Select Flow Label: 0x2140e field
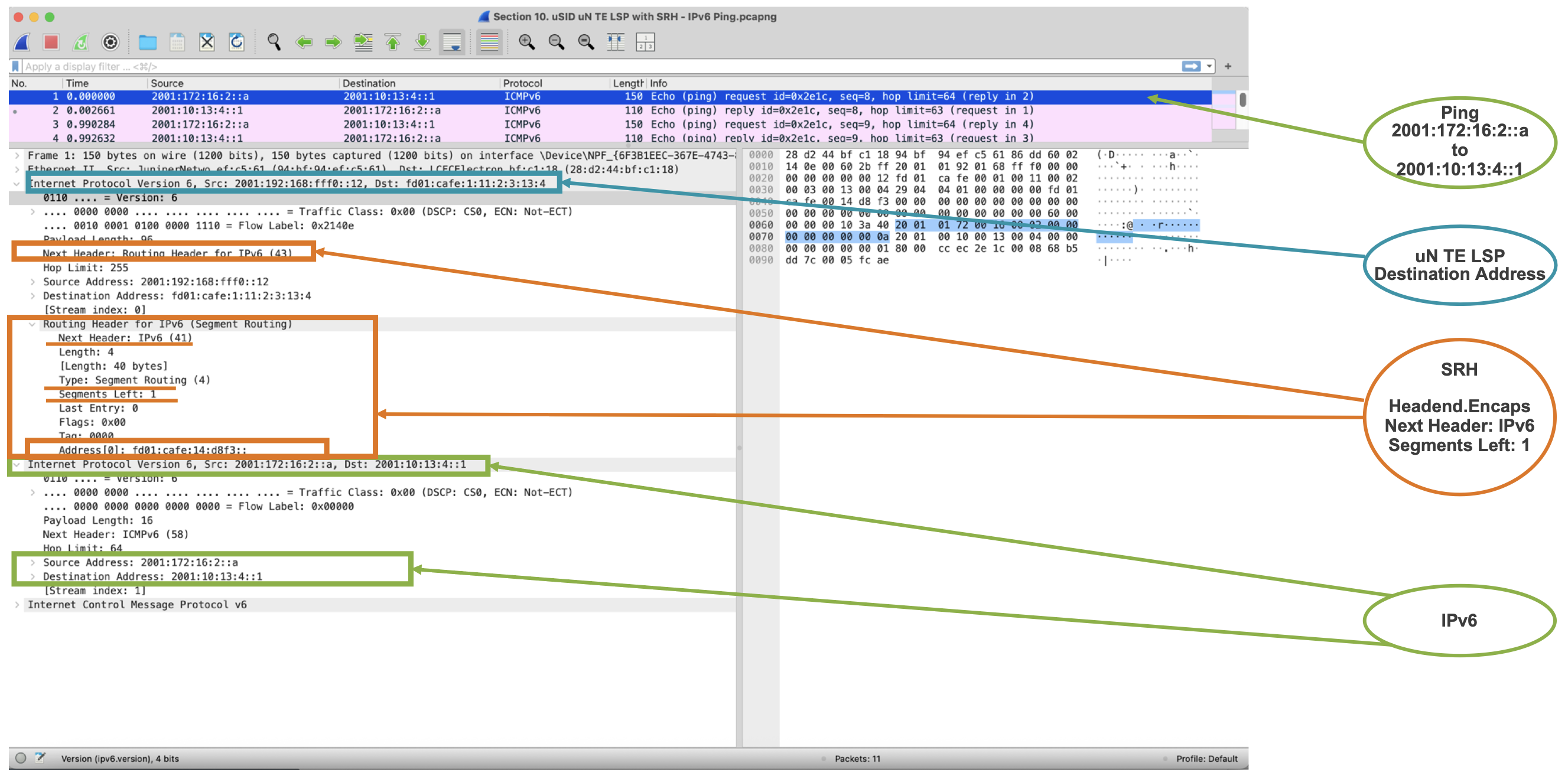Screen dimensions: 1568x776 click(x=198, y=226)
